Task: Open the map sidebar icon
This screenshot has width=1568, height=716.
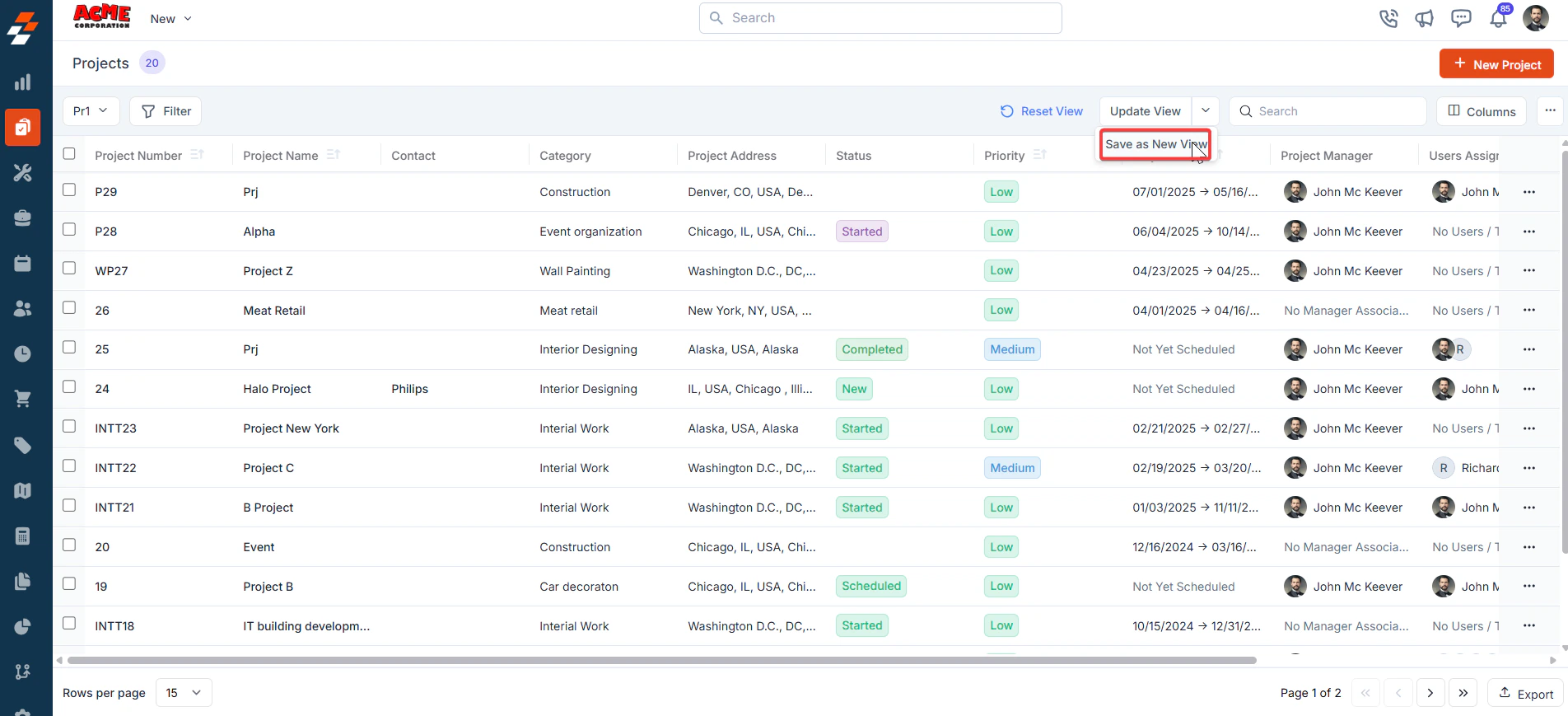Action: pyautogui.click(x=23, y=490)
